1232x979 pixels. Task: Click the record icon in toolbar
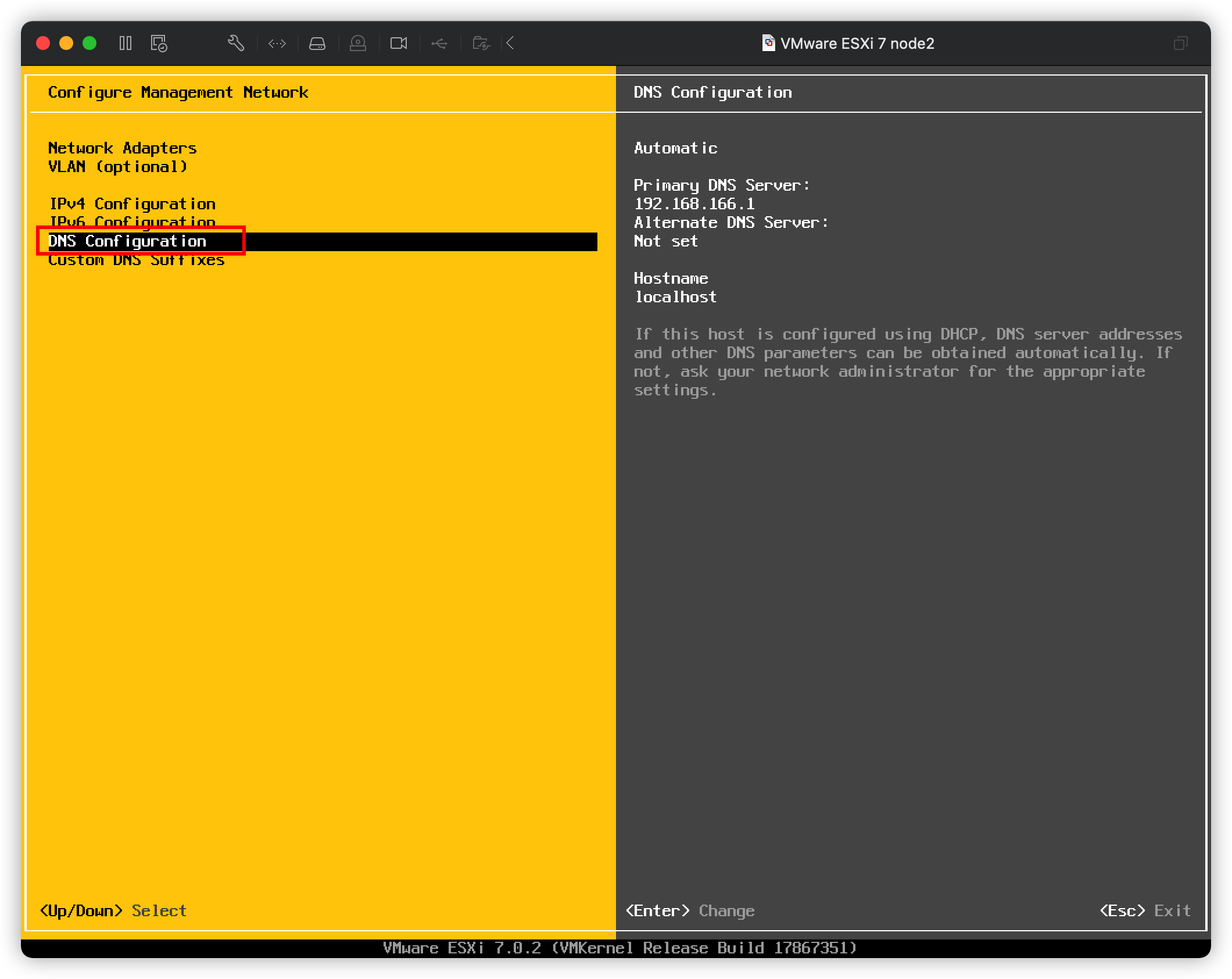pos(397,42)
